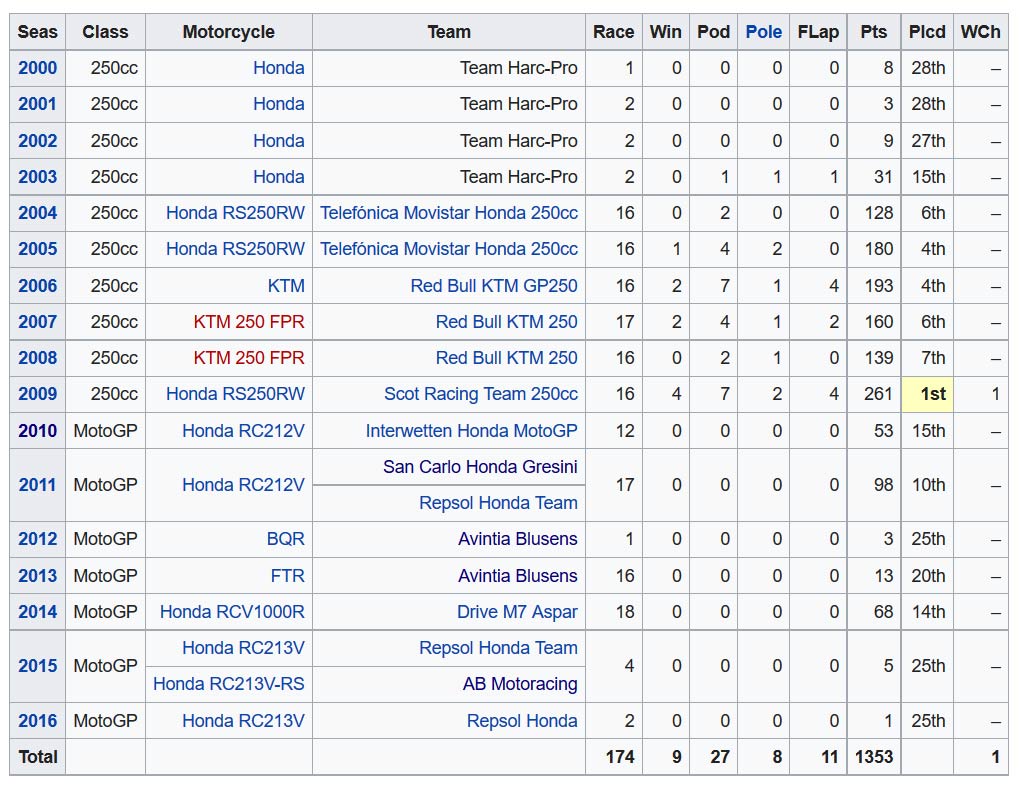The image size is (1020, 786).
Task: Open Honda link in 2001 row
Action: coord(278,104)
